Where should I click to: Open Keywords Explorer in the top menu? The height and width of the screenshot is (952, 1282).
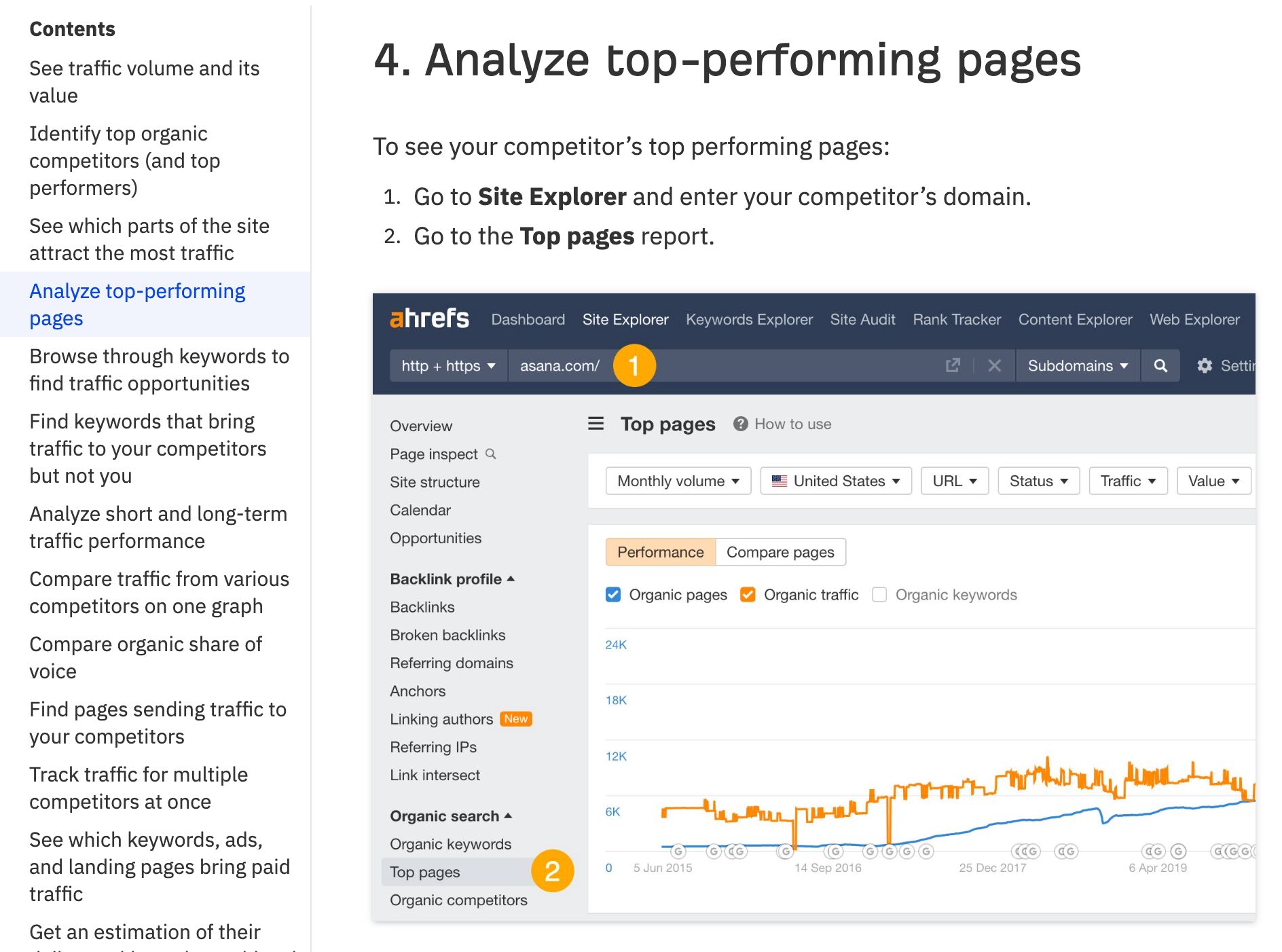tap(749, 319)
